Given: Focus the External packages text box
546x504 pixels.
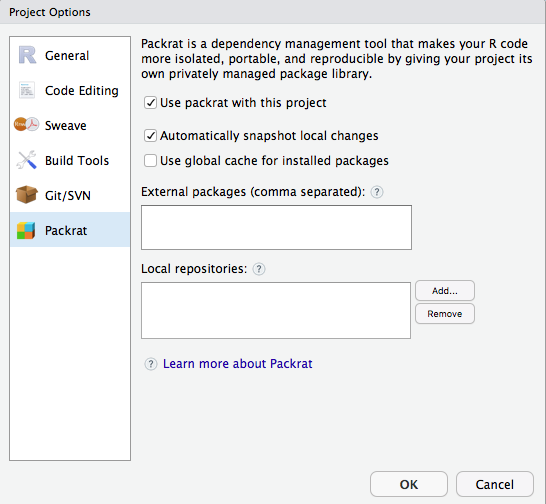Looking at the screenshot, I should [276, 227].
